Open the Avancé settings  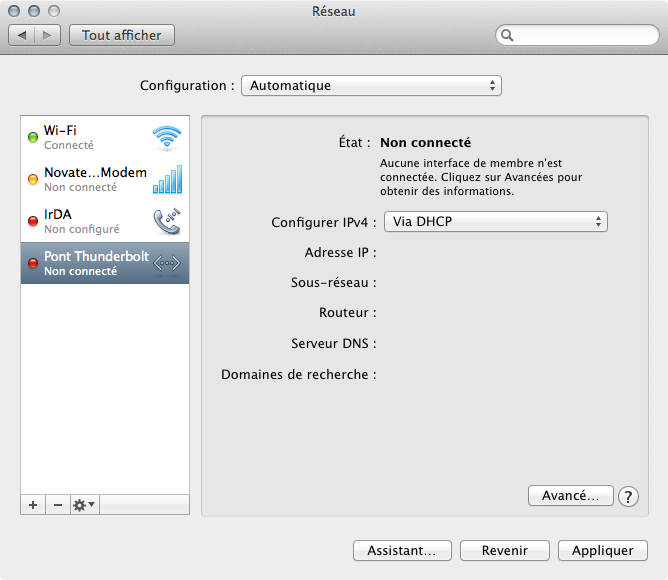tap(570, 495)
